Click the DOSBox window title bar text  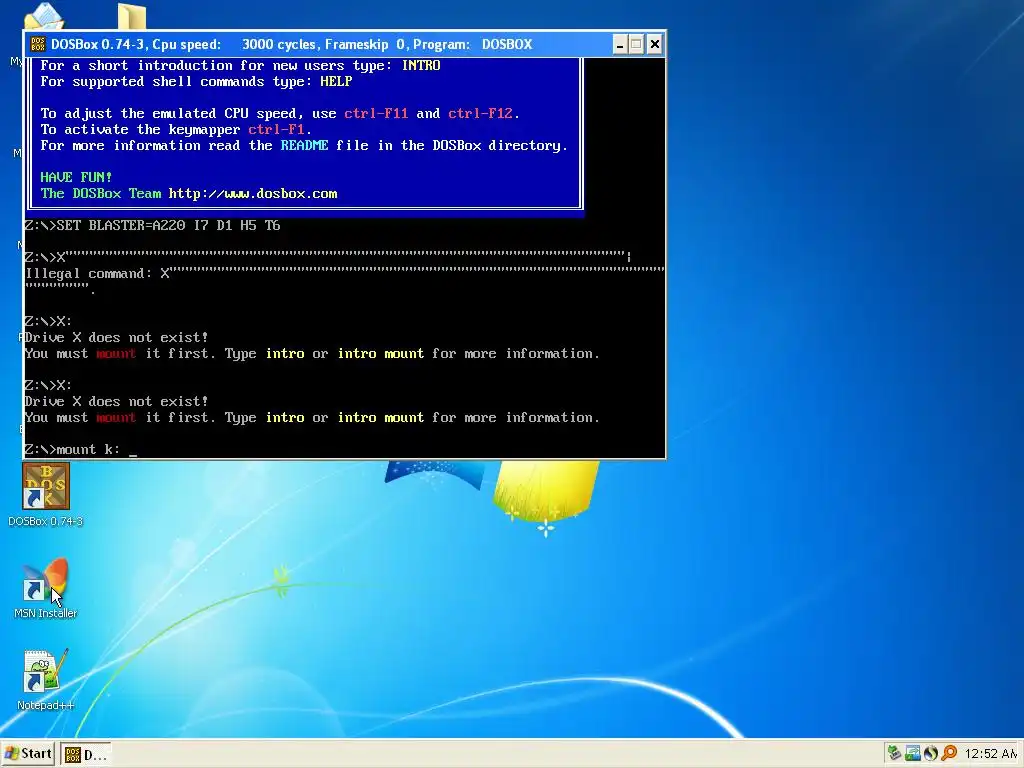291,44
